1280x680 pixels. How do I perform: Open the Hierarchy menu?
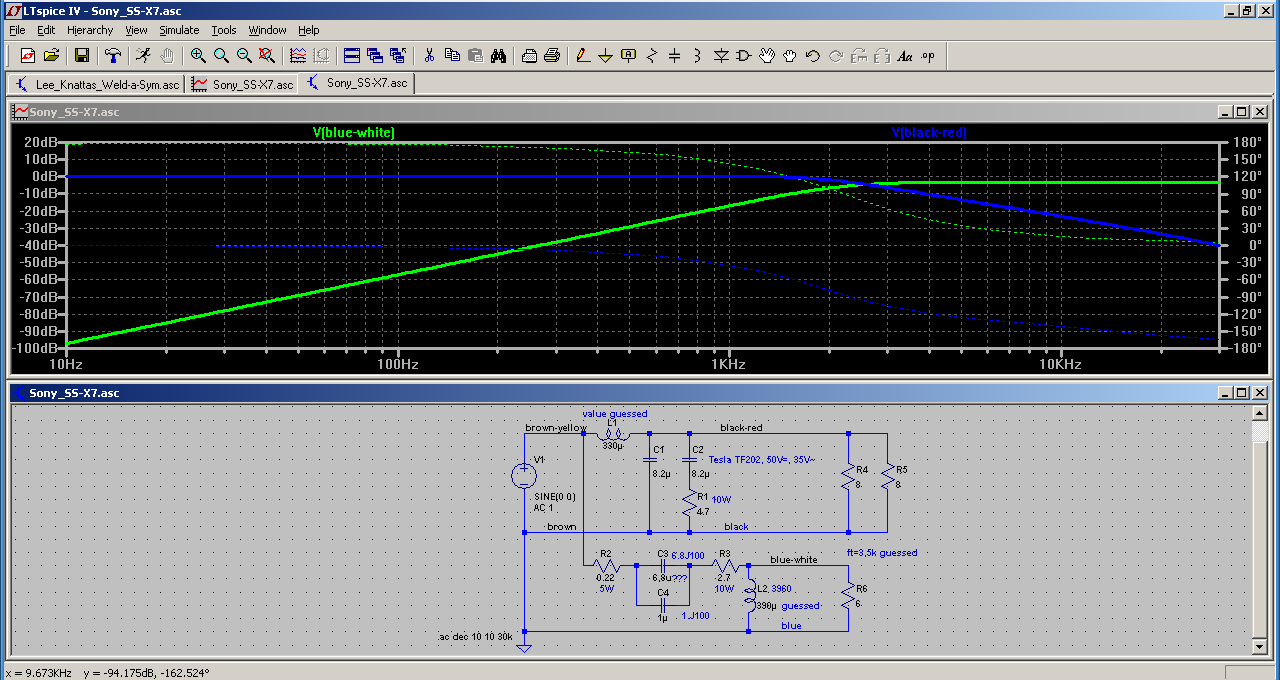click(90, 30)
